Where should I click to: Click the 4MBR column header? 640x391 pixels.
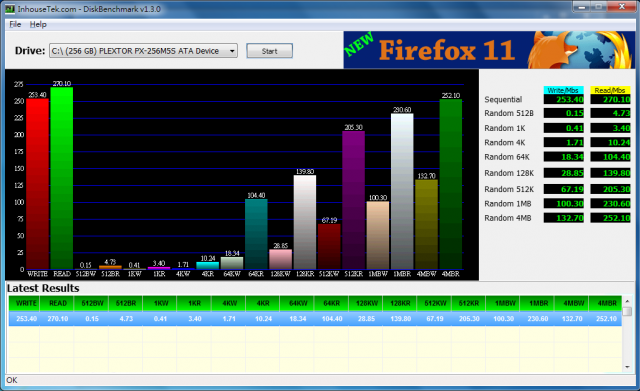coord(606,303)
